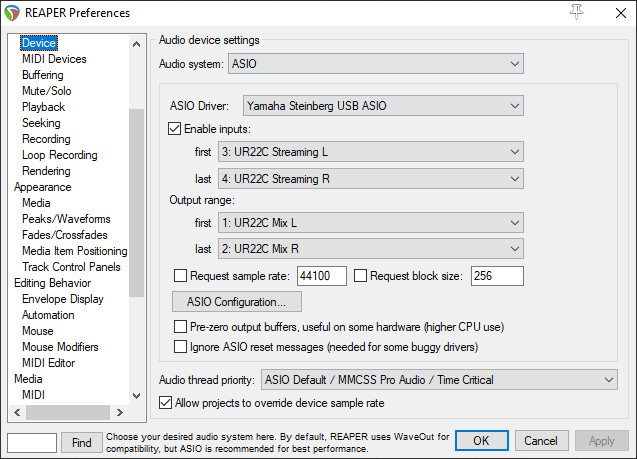Image resolution: width=637 pixels, height=459 pixels.
Task: Select Recording in the tree
Action: 46,139
